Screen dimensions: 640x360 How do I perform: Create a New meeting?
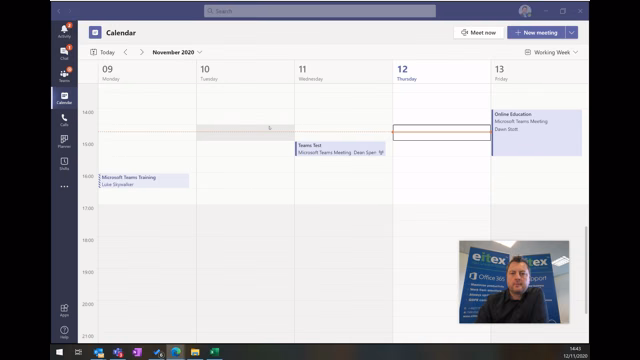point(536,33)
